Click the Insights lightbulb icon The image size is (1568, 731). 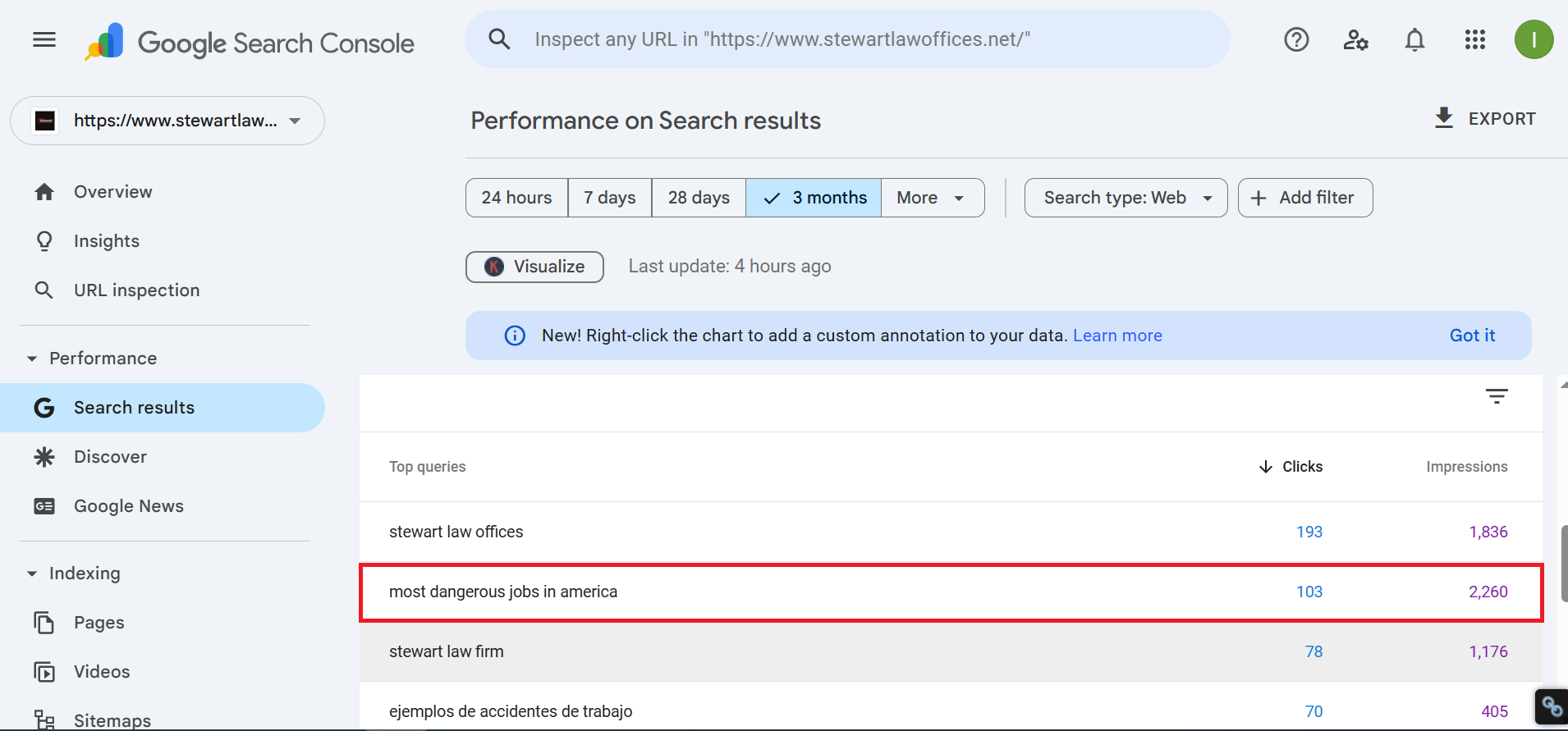point(44,241)
